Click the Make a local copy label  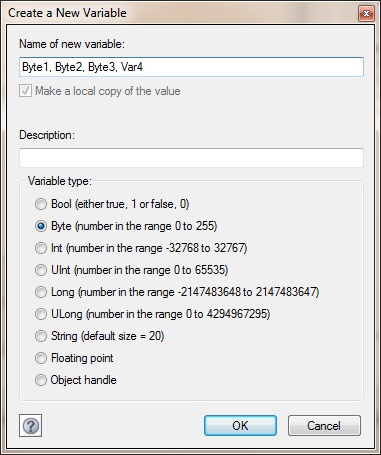click(x=108, y=91)
